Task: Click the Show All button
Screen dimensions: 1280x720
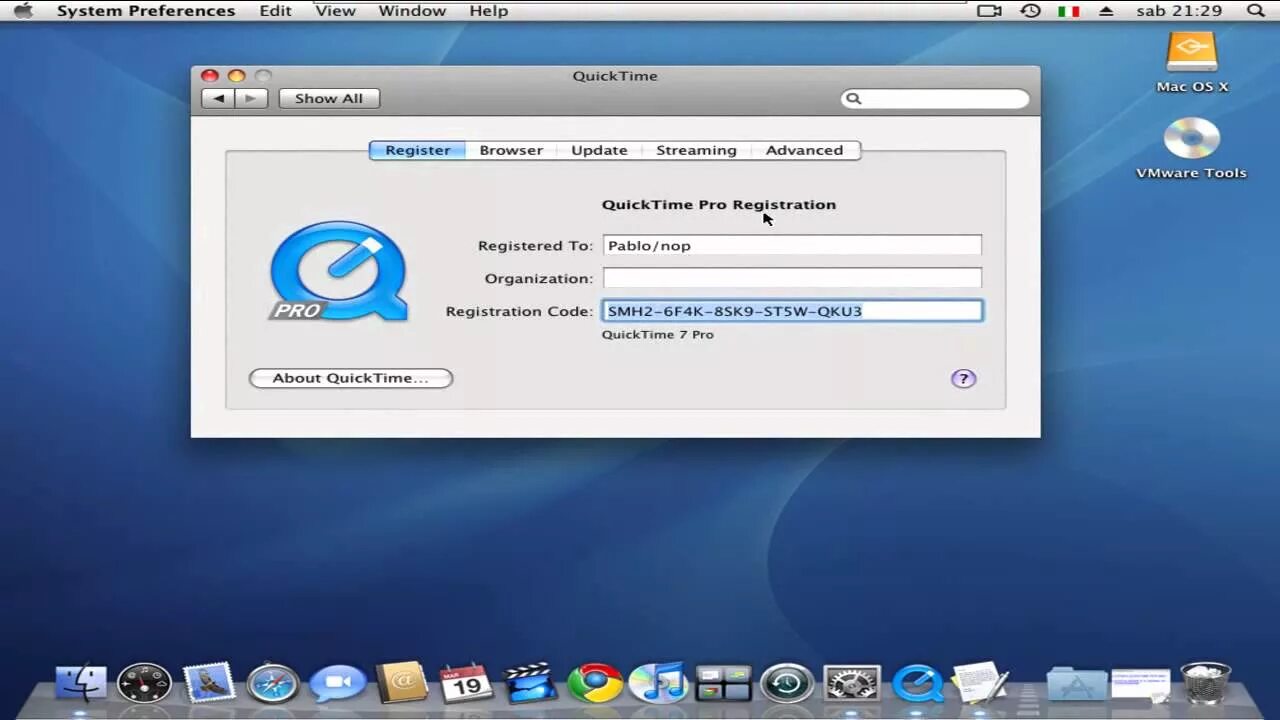Action: click(x=329, y=98)
